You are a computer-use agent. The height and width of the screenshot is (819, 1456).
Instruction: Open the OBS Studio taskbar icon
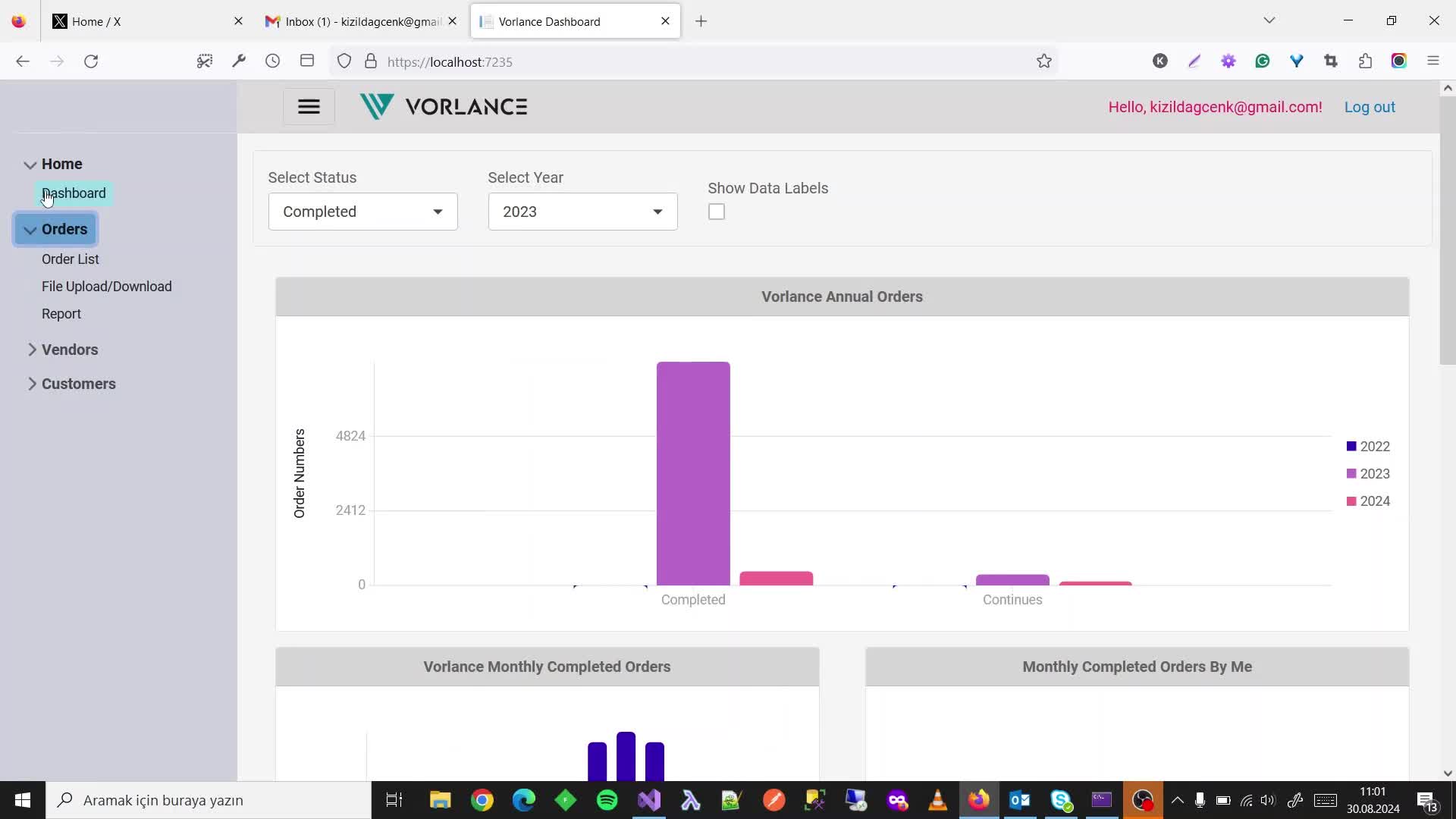coord(1144,800)
